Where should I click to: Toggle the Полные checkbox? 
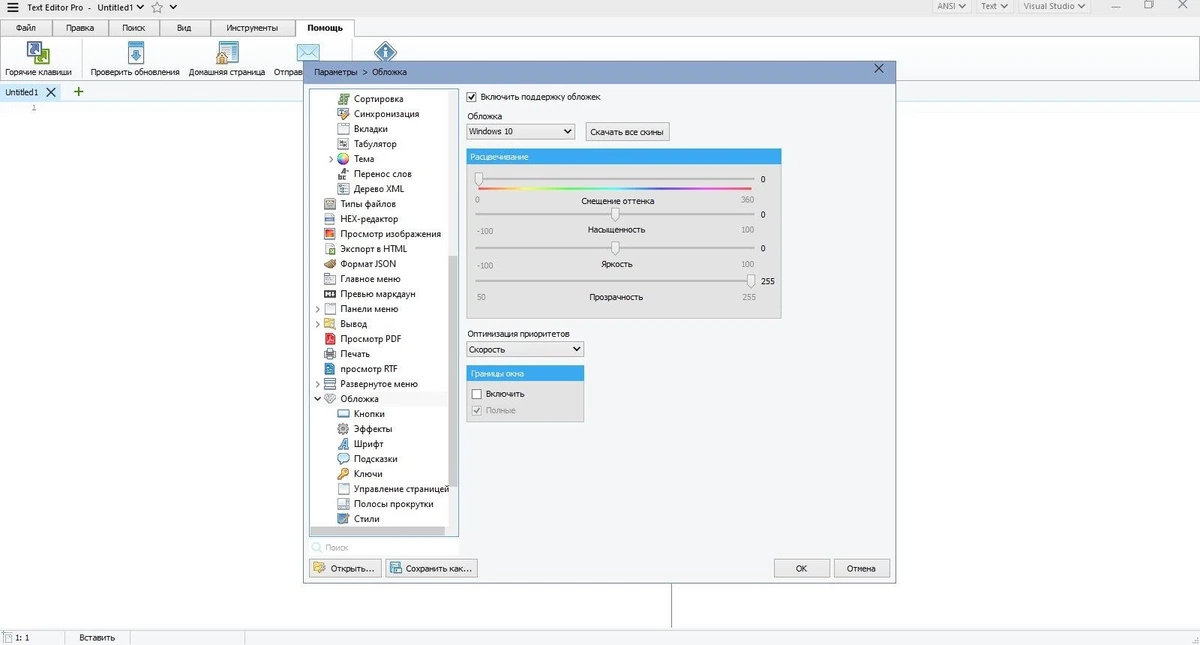coord(477,411)
